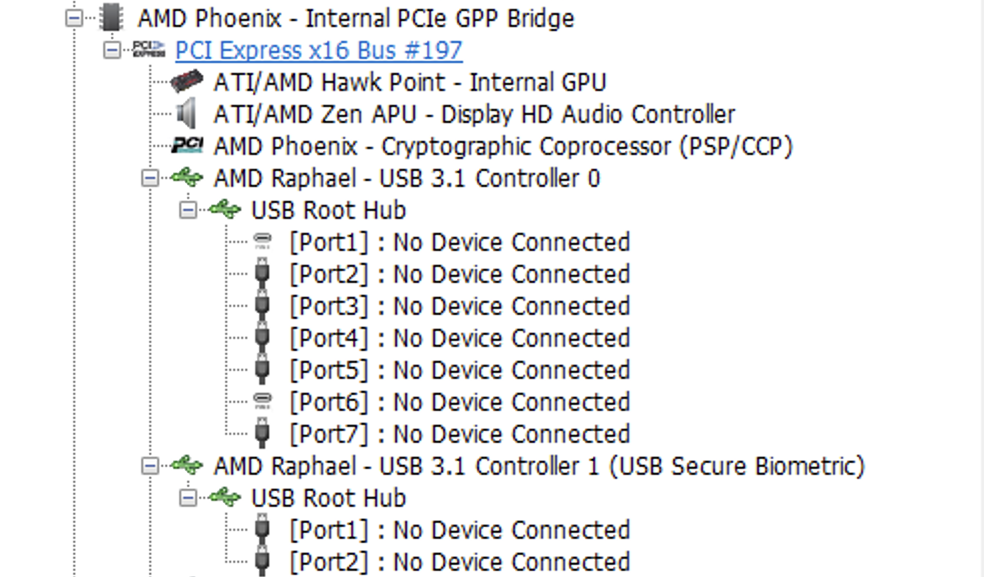Collapse AMD Raphael USB 3.1 Controller 0
Image resolution: width=984 pixels, height=577 pixels.
pyautogui.click(x=149, y=178)
